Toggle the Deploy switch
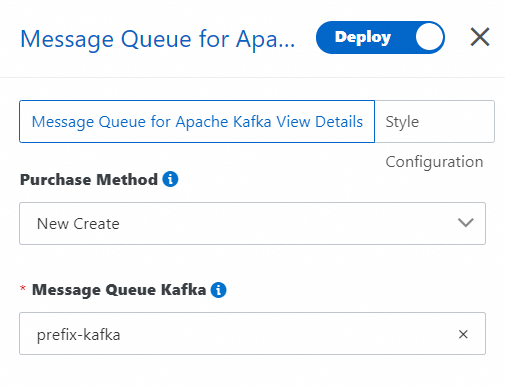The width and height of the screenshot is (505, 387). tap(380, 37)
